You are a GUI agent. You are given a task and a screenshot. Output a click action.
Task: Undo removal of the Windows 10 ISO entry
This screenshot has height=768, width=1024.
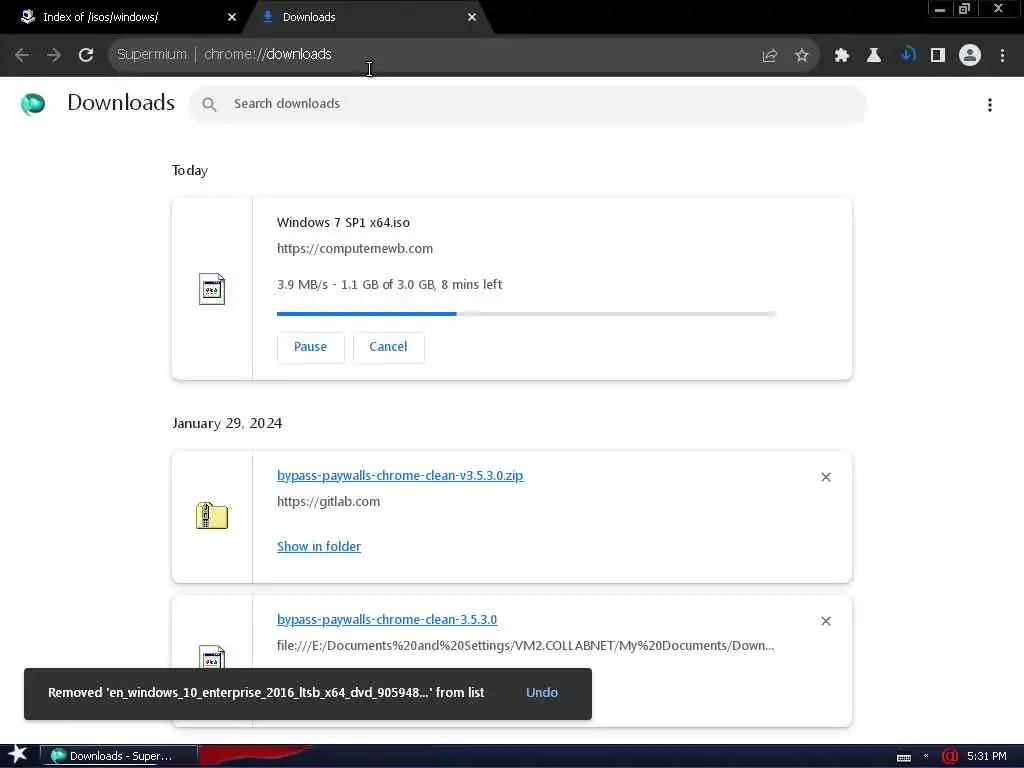click(542, 692)
